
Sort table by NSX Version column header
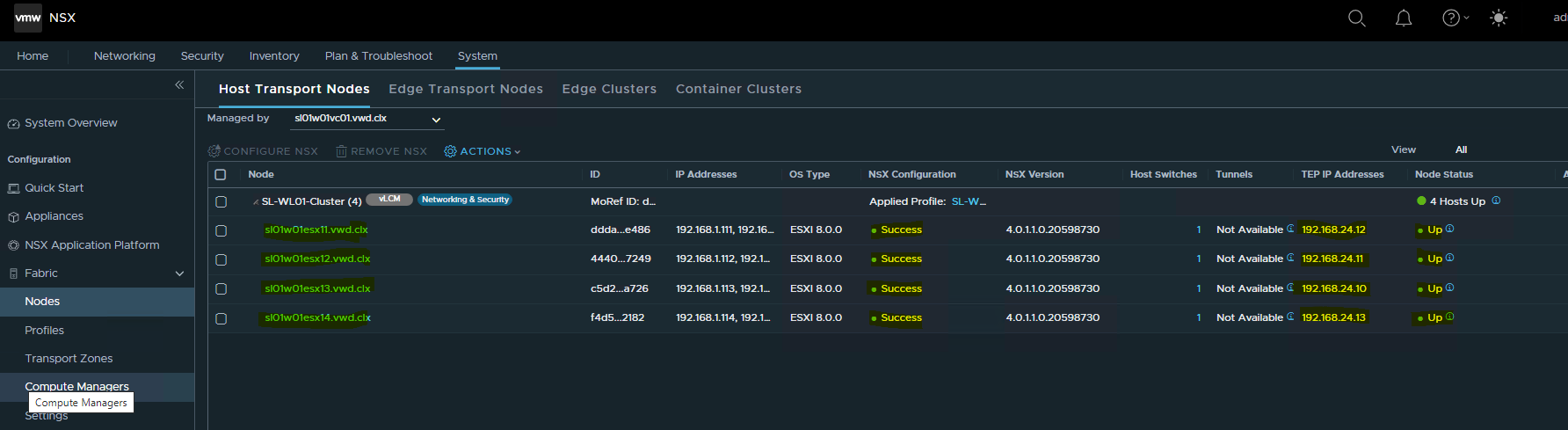[1034, 174]
